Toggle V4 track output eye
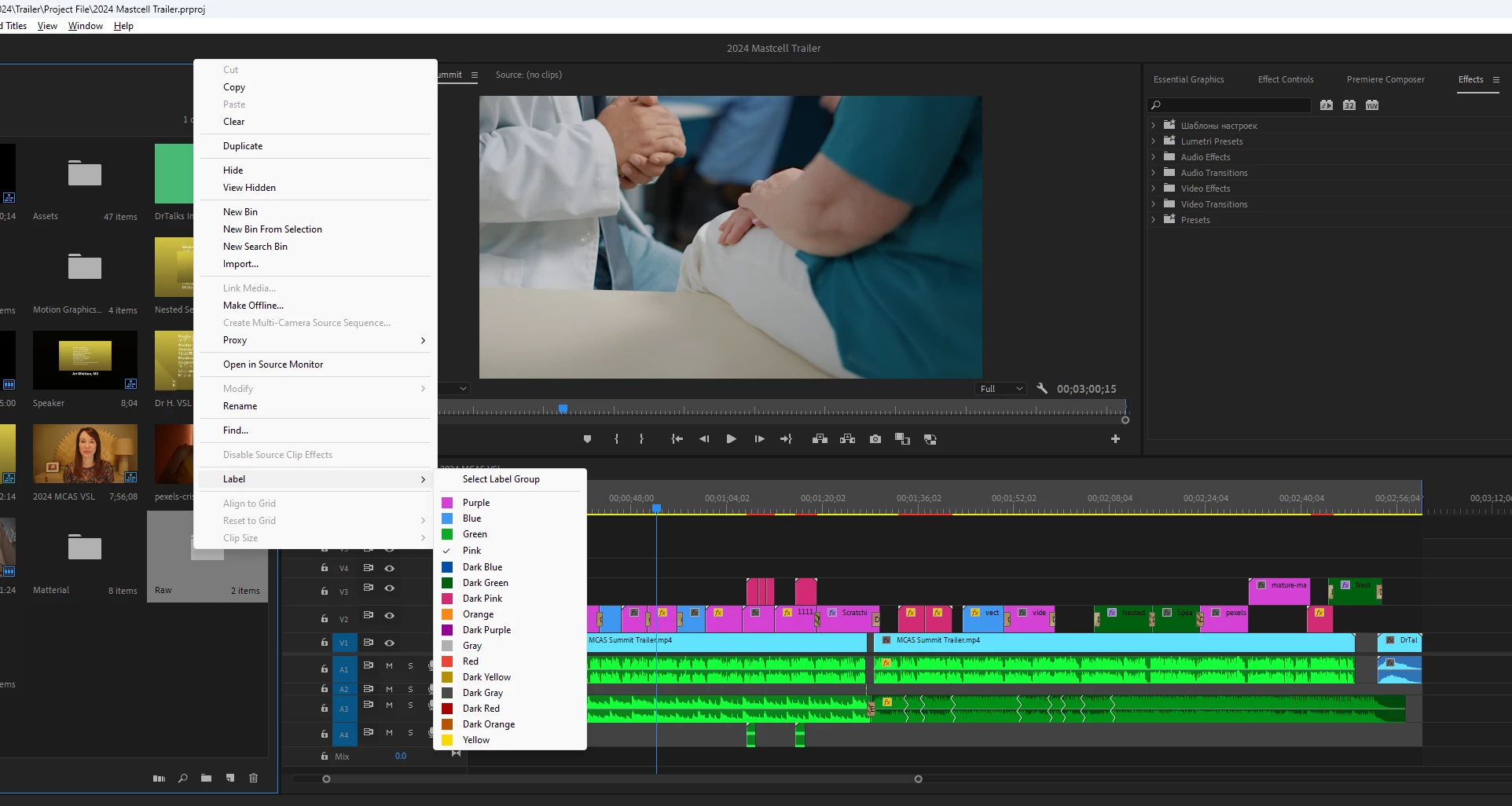The image size is (1512, 806). pos(389,568)
